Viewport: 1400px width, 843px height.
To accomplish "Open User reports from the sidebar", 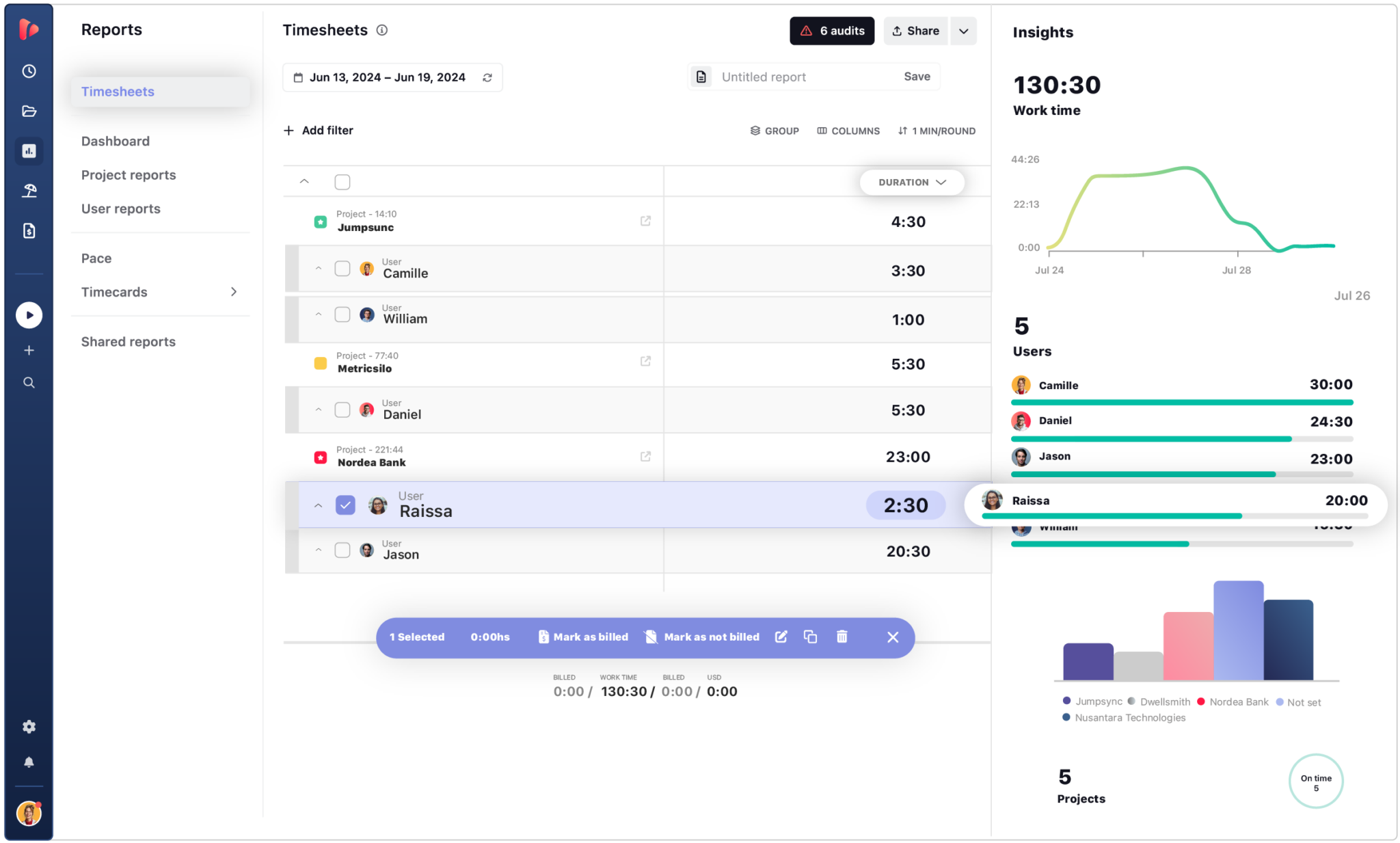I will [120, 209].
